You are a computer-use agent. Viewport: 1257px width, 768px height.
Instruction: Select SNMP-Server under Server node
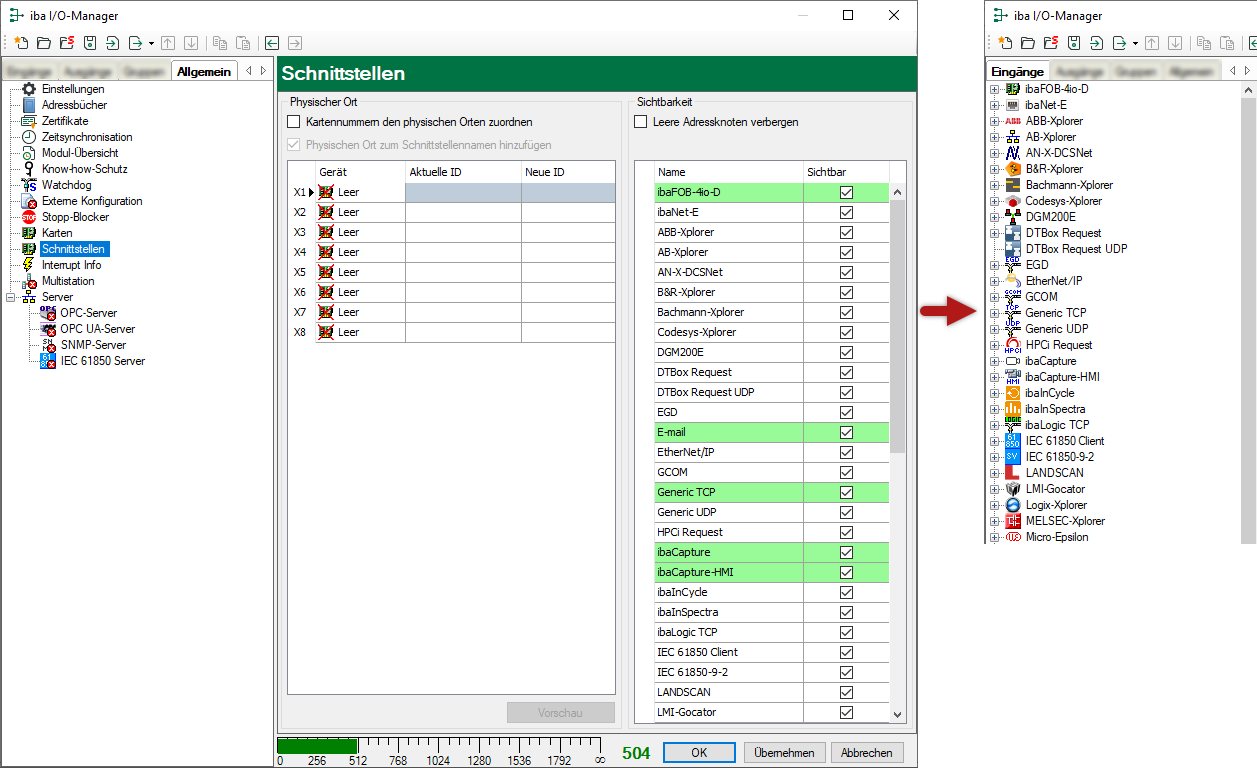click(x=93, y=345)
